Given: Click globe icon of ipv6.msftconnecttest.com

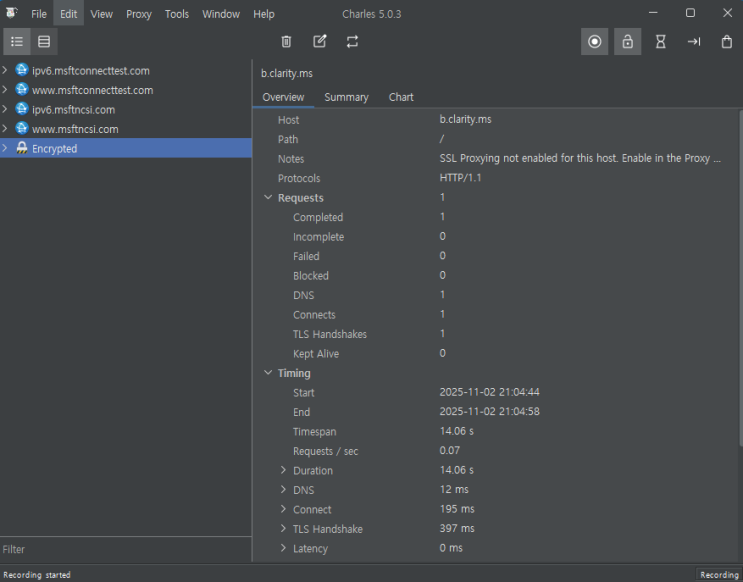Looking at the screenshot, I should point(22,70).
